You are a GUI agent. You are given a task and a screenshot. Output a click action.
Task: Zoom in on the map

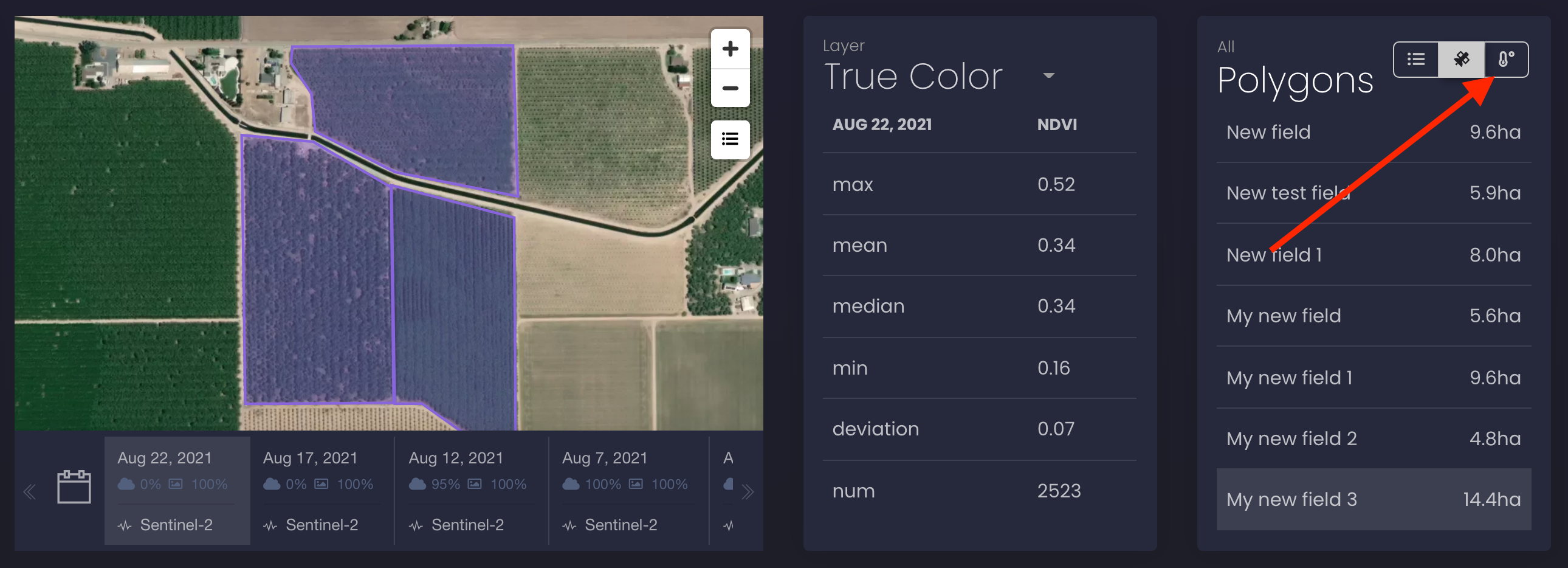(730, 49)
